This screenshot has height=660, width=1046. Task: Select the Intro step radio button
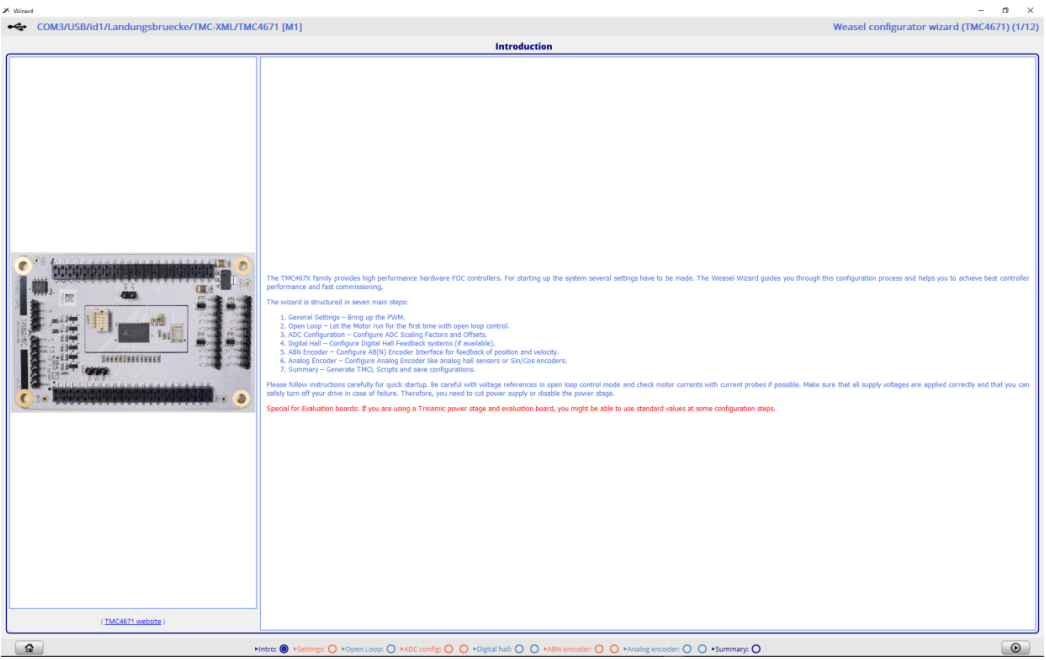point(284,649)
